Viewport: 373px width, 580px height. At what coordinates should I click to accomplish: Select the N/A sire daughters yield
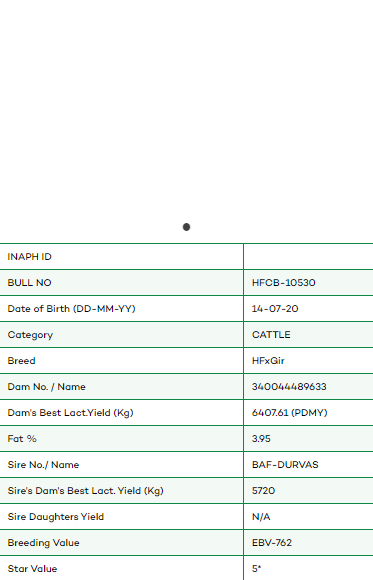click(x=261, y=517)
